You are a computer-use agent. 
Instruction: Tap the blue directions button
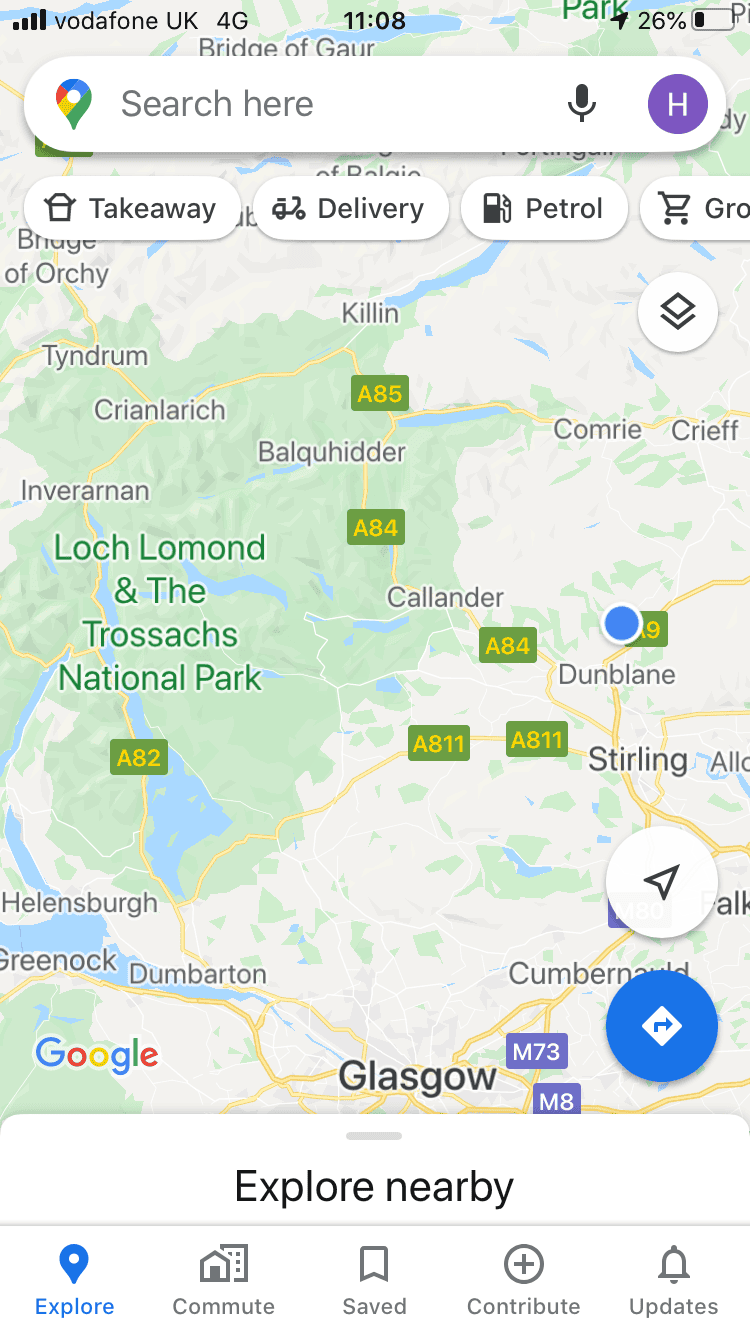click(662, 1026)
